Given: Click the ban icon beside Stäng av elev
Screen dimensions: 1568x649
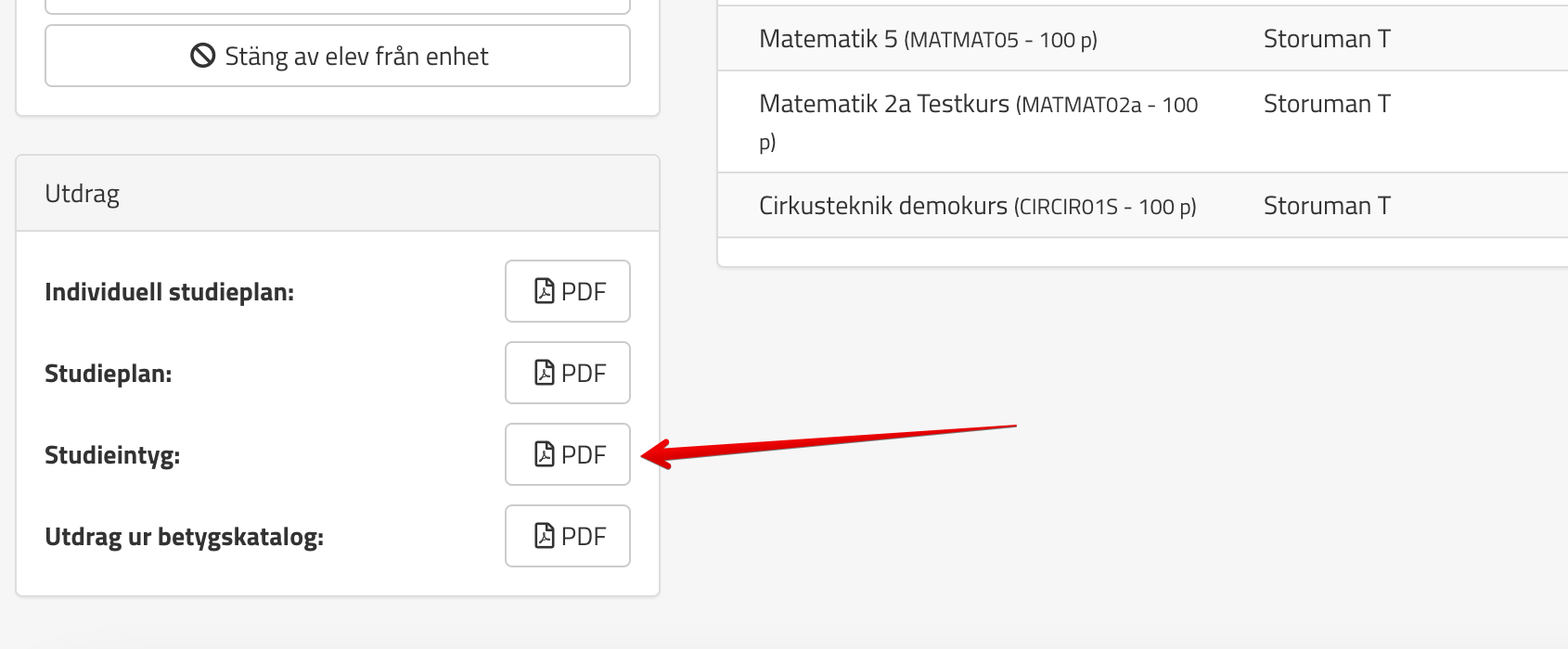Looking at the screenshot, I should (x=202, y=56).
